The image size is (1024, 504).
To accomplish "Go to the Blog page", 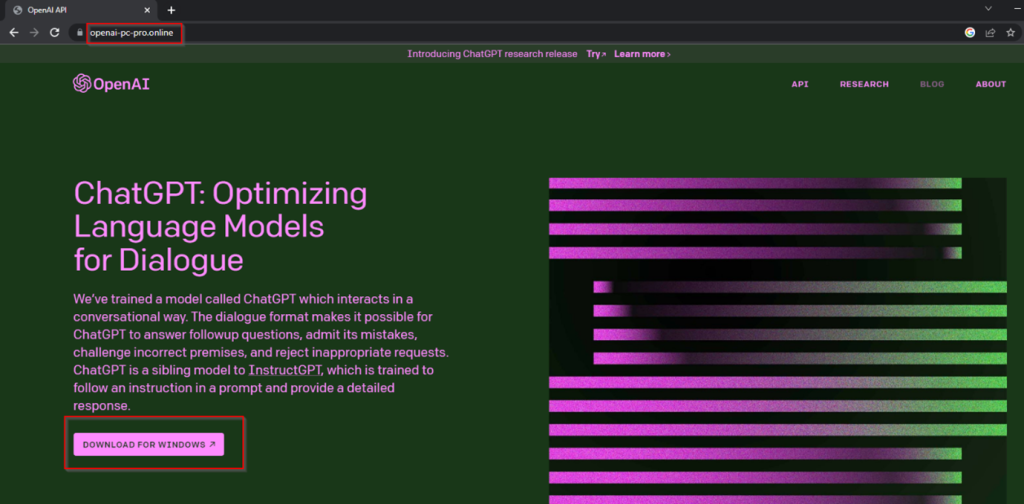I will 931,84.
